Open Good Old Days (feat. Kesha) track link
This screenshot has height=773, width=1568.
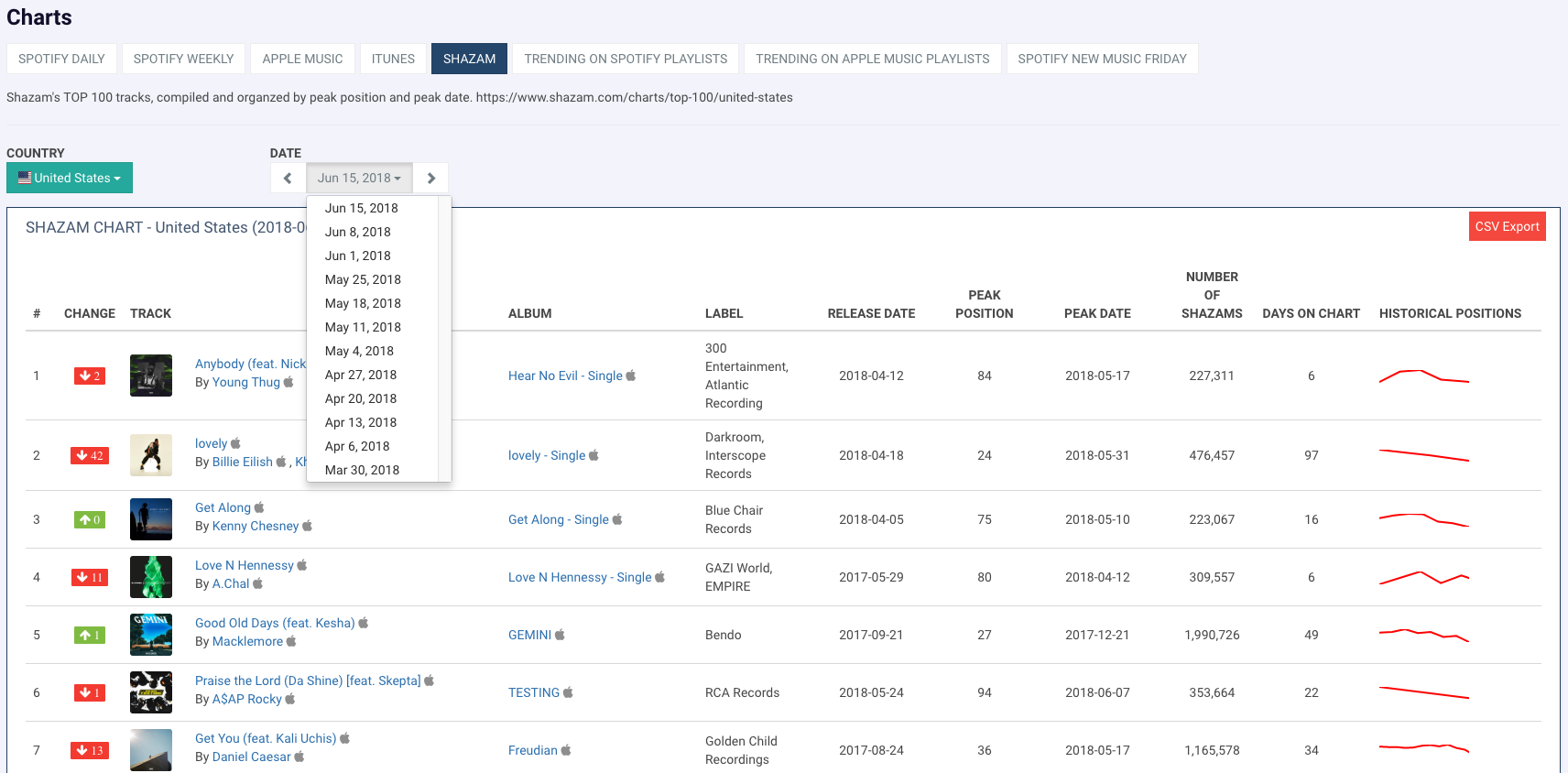(x=275, y=623)
